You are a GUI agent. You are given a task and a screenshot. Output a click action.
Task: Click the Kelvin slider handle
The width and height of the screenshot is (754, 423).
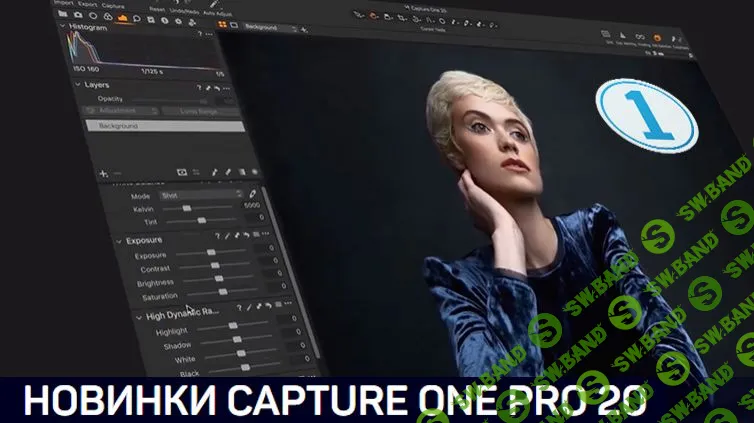click(x=187, y=208)
